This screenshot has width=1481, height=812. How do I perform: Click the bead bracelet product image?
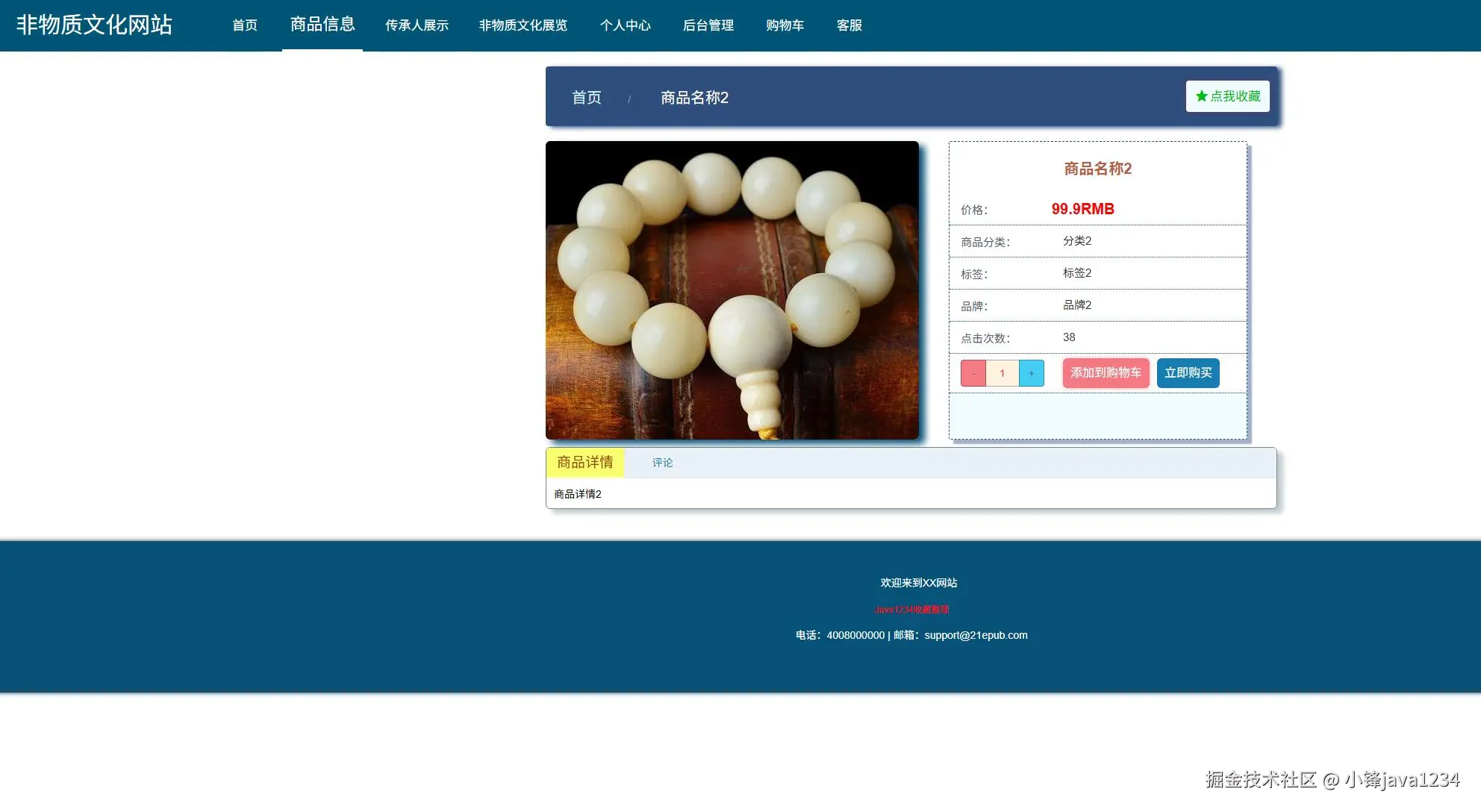[732, 290]
